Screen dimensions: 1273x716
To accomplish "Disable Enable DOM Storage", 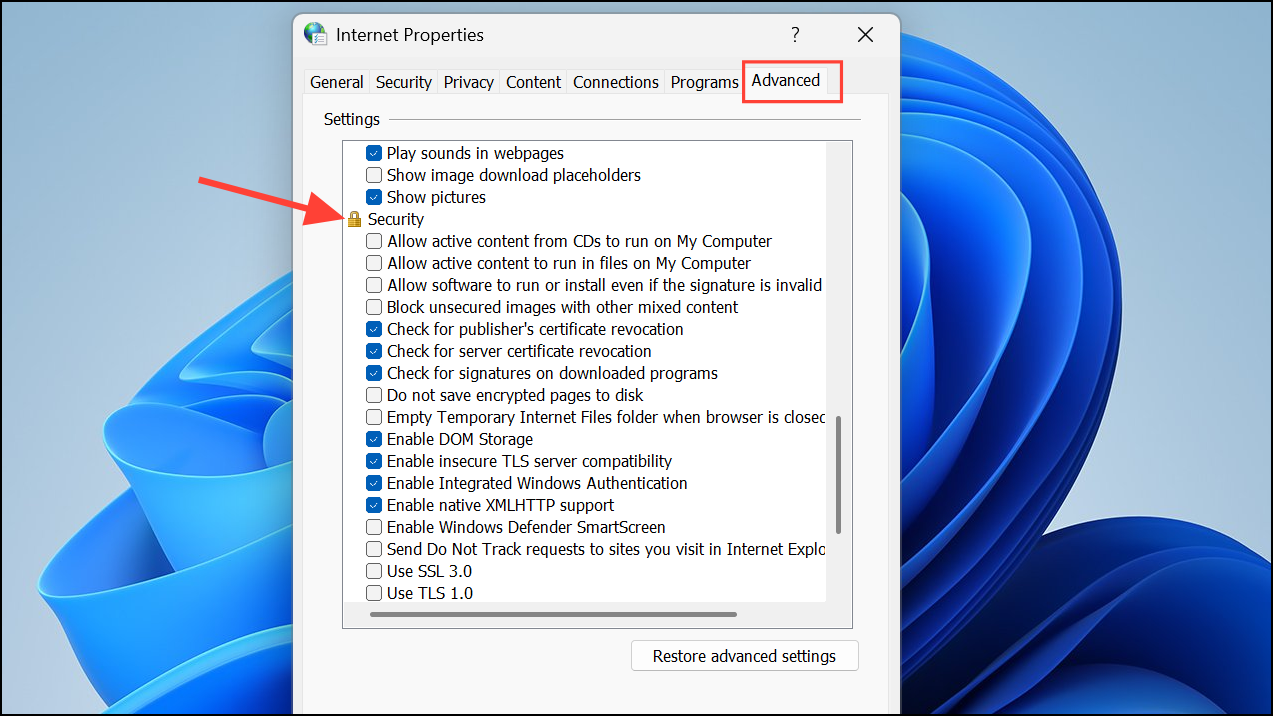I will tap(374, 439).
